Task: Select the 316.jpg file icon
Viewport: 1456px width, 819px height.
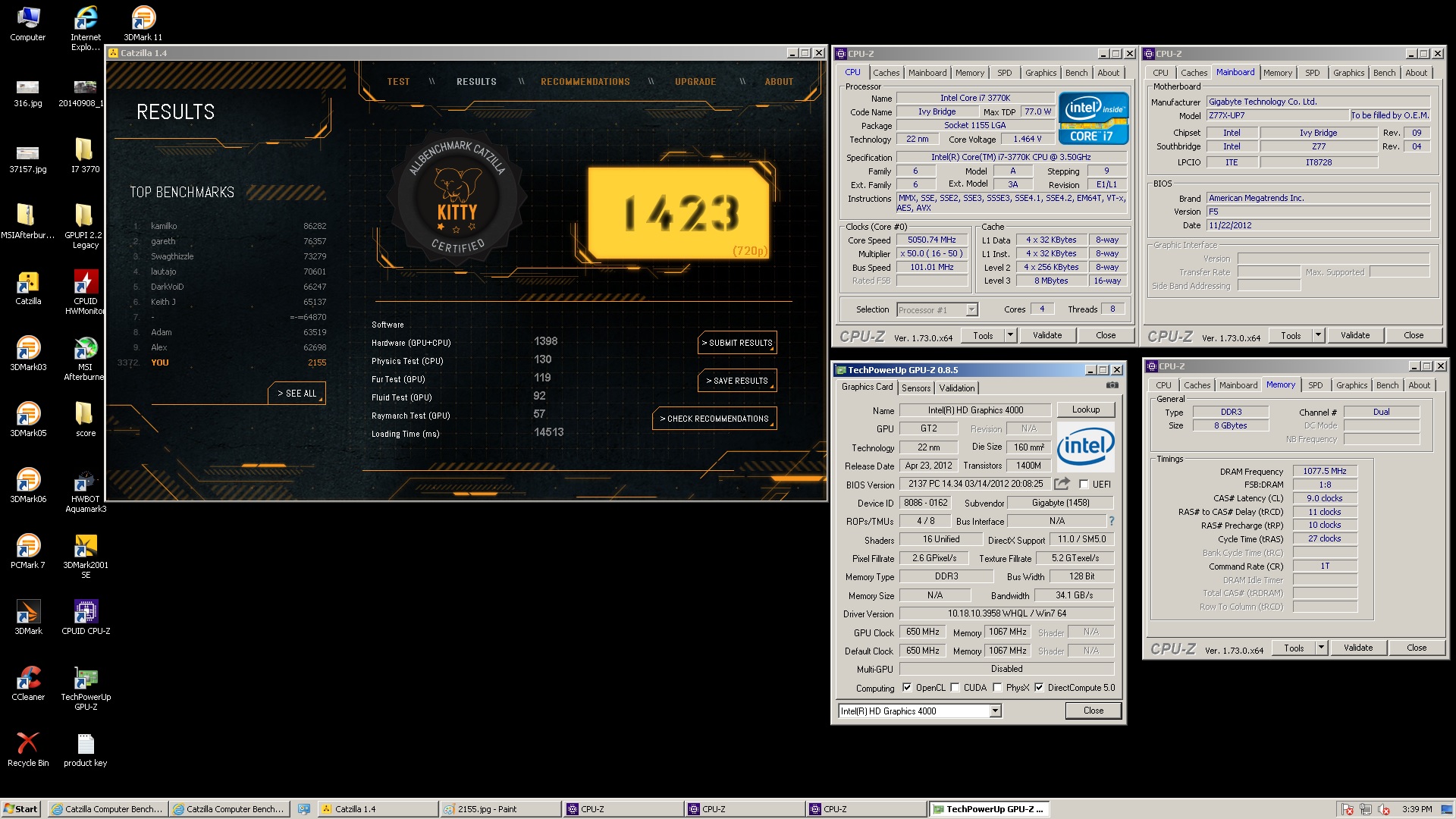Action: [x=28, y=94]
